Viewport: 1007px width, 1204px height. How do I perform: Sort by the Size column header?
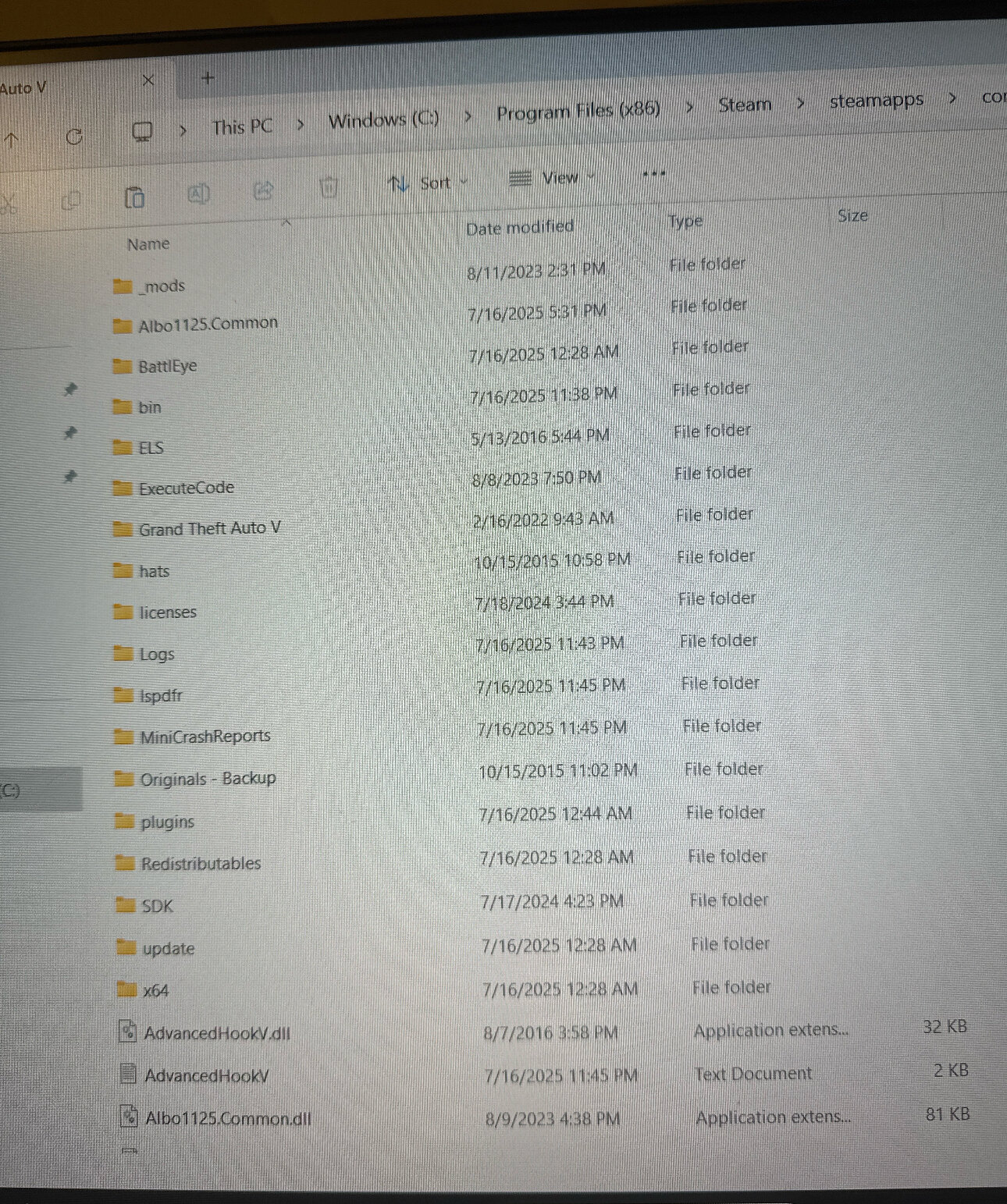[852, 215]
